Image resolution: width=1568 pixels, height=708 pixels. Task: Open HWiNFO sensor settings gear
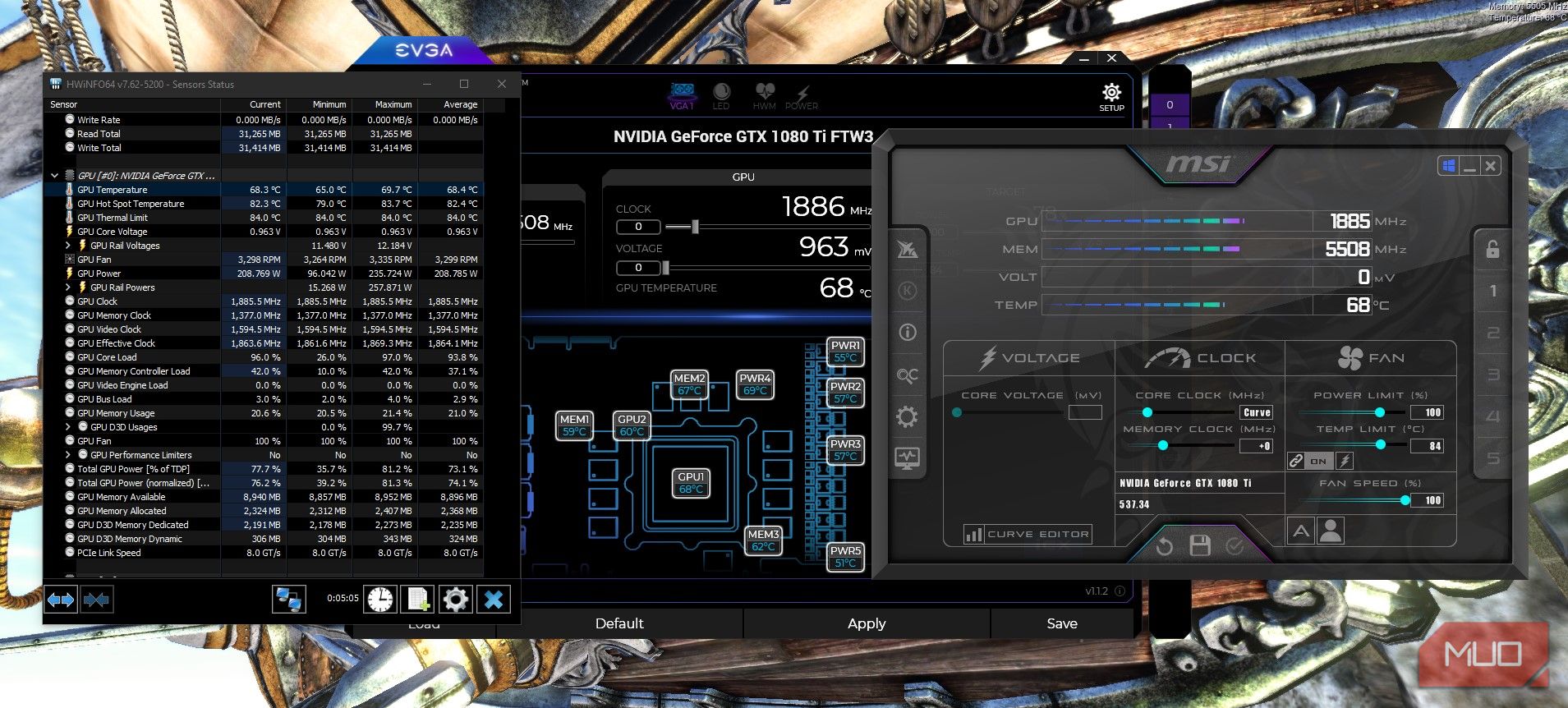coord(456,599)
